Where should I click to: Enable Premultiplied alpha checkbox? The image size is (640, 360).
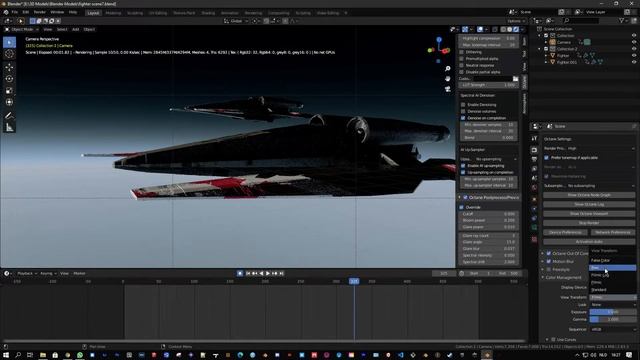click(462, 59)
